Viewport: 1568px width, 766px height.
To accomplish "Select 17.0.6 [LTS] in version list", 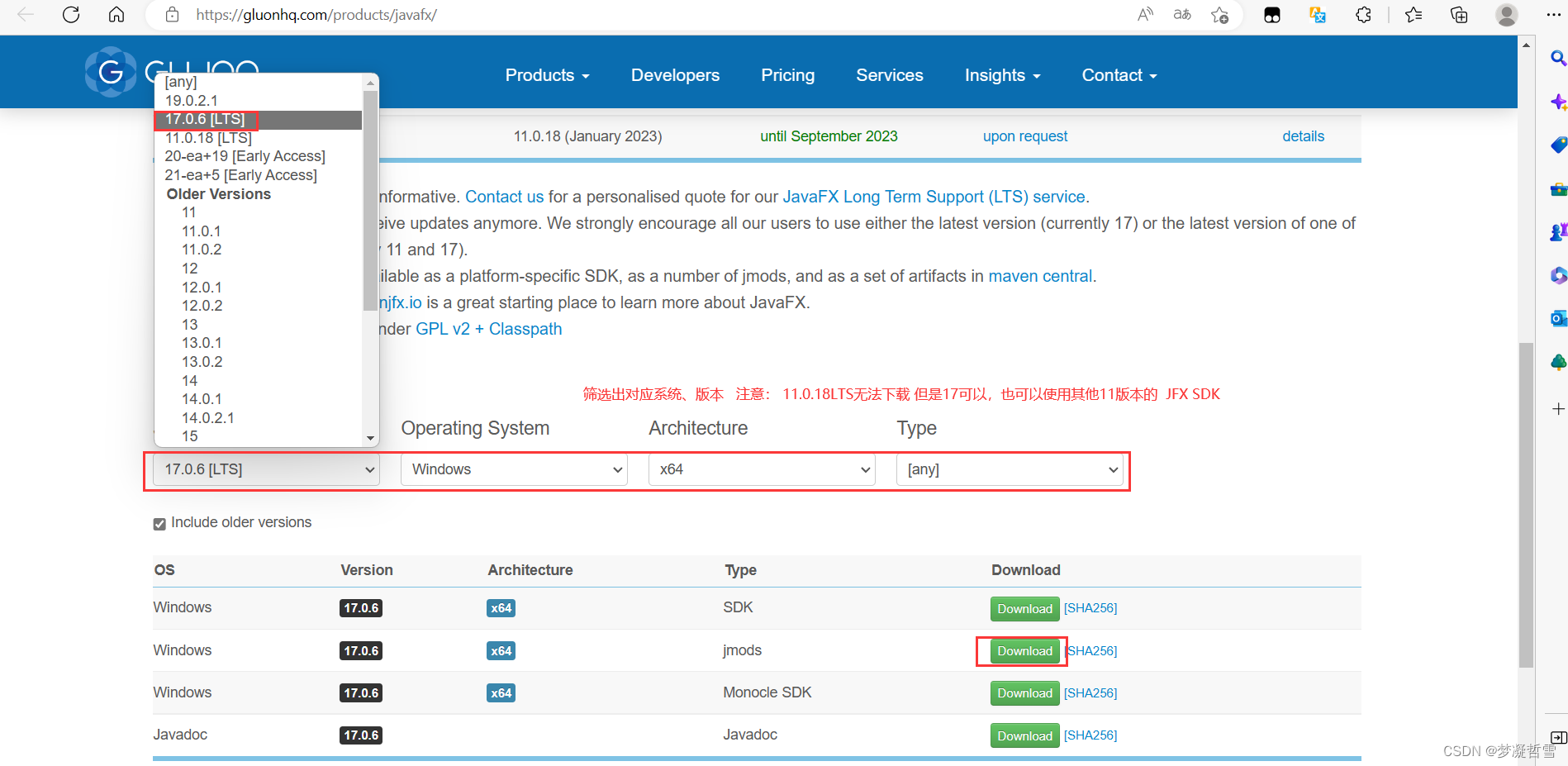I will tap(259, 120).
